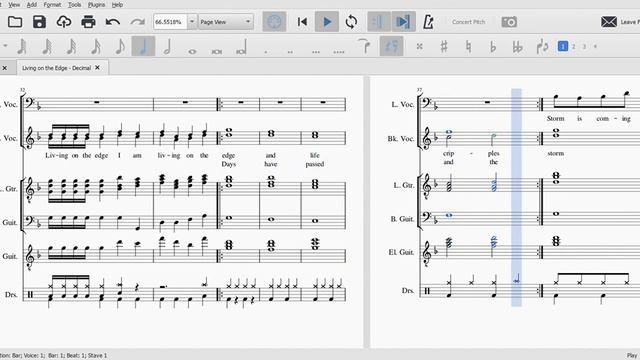Select 32nd note duration

(x=71, y=47)
